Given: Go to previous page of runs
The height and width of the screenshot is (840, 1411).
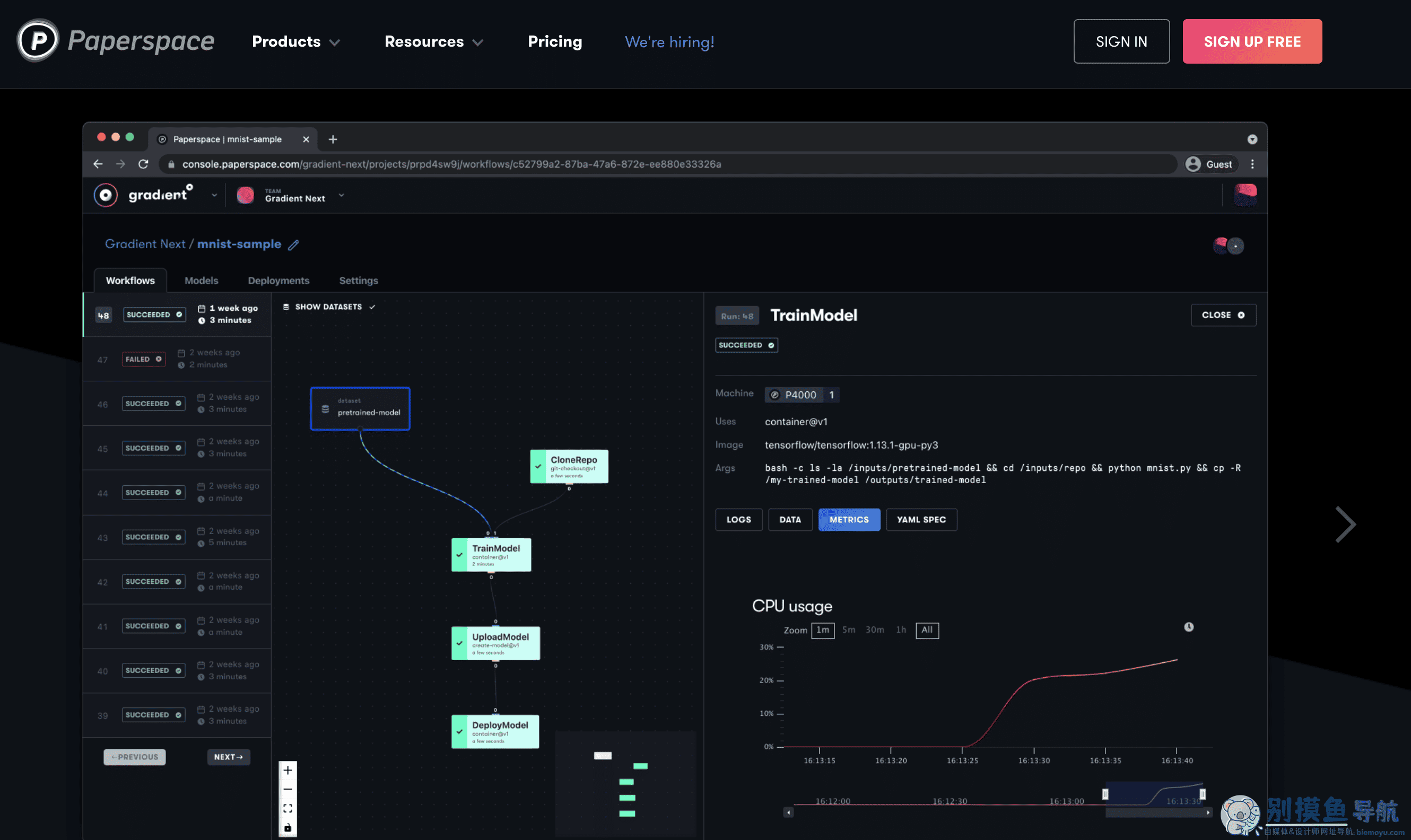Looking at the screenshot, I should coord(135,757).
